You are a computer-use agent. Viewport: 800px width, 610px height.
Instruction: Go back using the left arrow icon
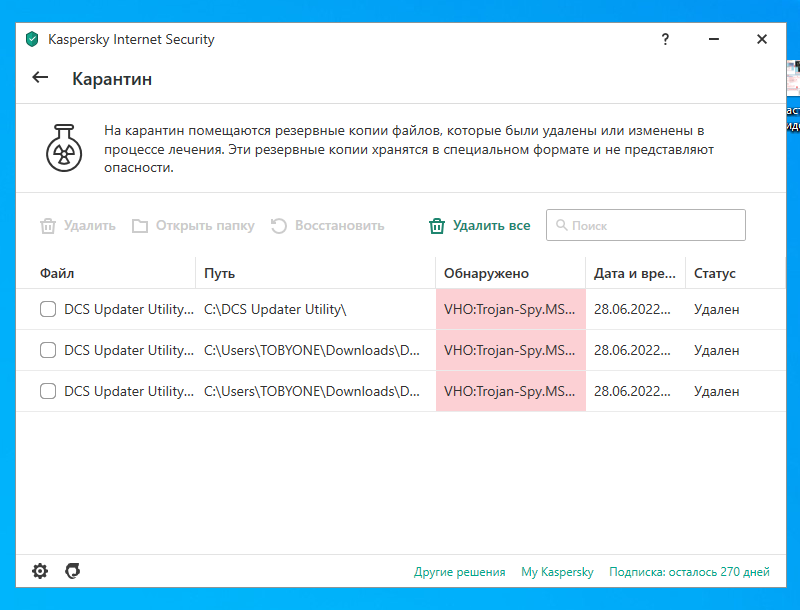point(40,78)
